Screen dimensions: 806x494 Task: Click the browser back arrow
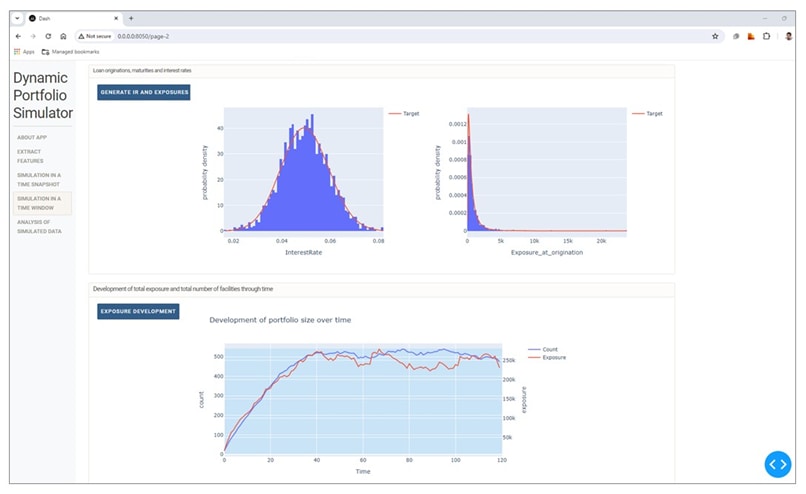coord(19,35)
